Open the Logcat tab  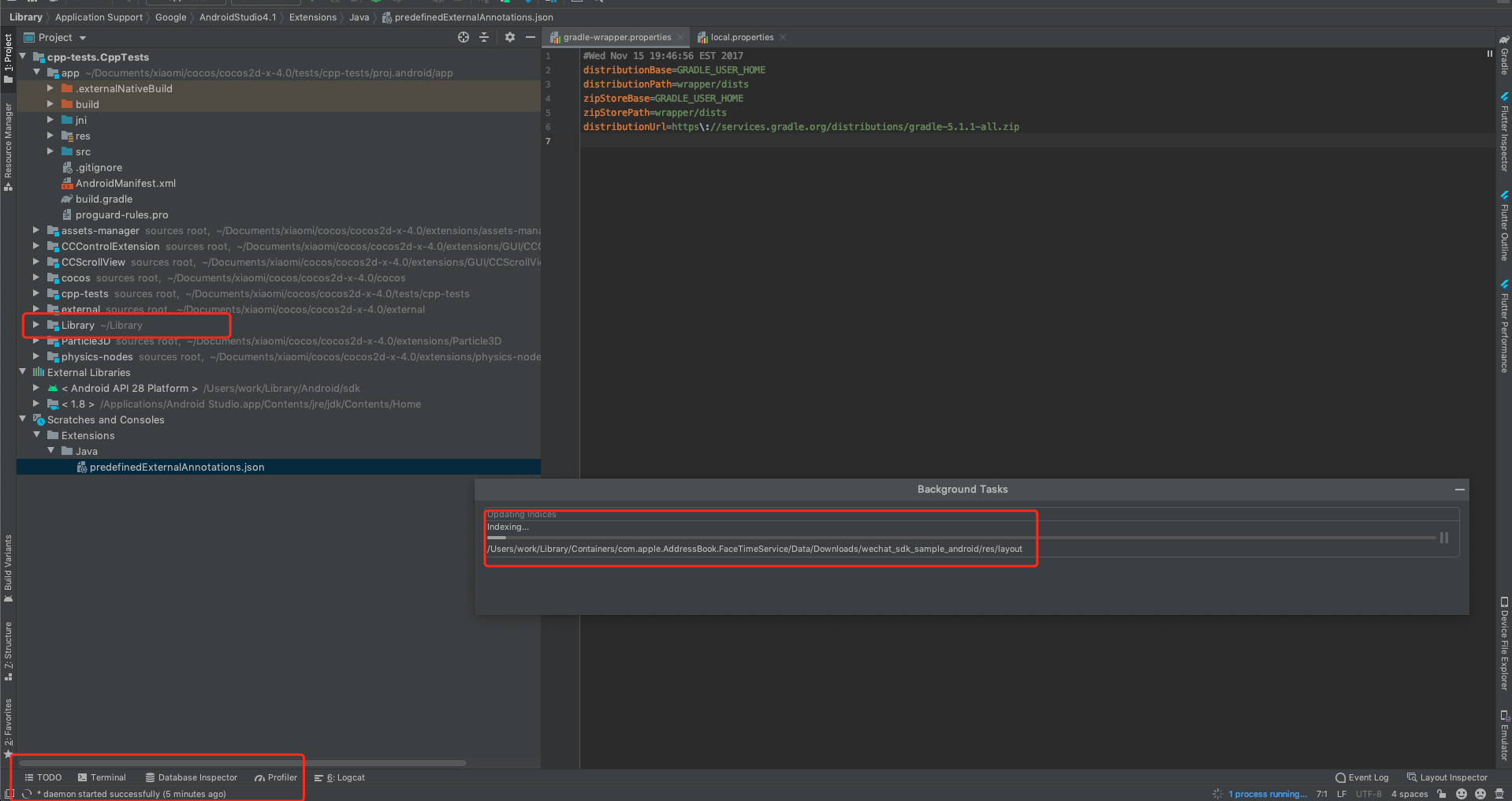340,777
